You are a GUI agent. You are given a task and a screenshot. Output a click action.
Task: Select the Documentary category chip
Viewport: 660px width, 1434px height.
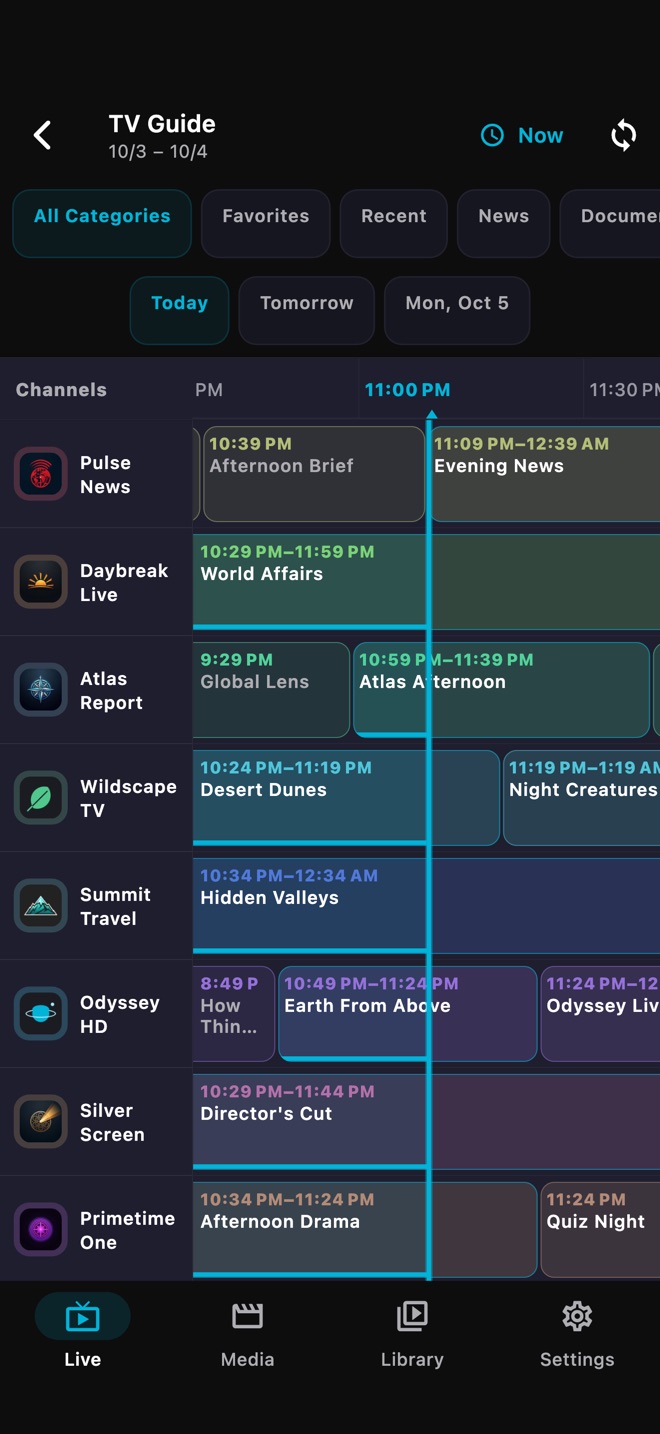click(x=610, y=223)
